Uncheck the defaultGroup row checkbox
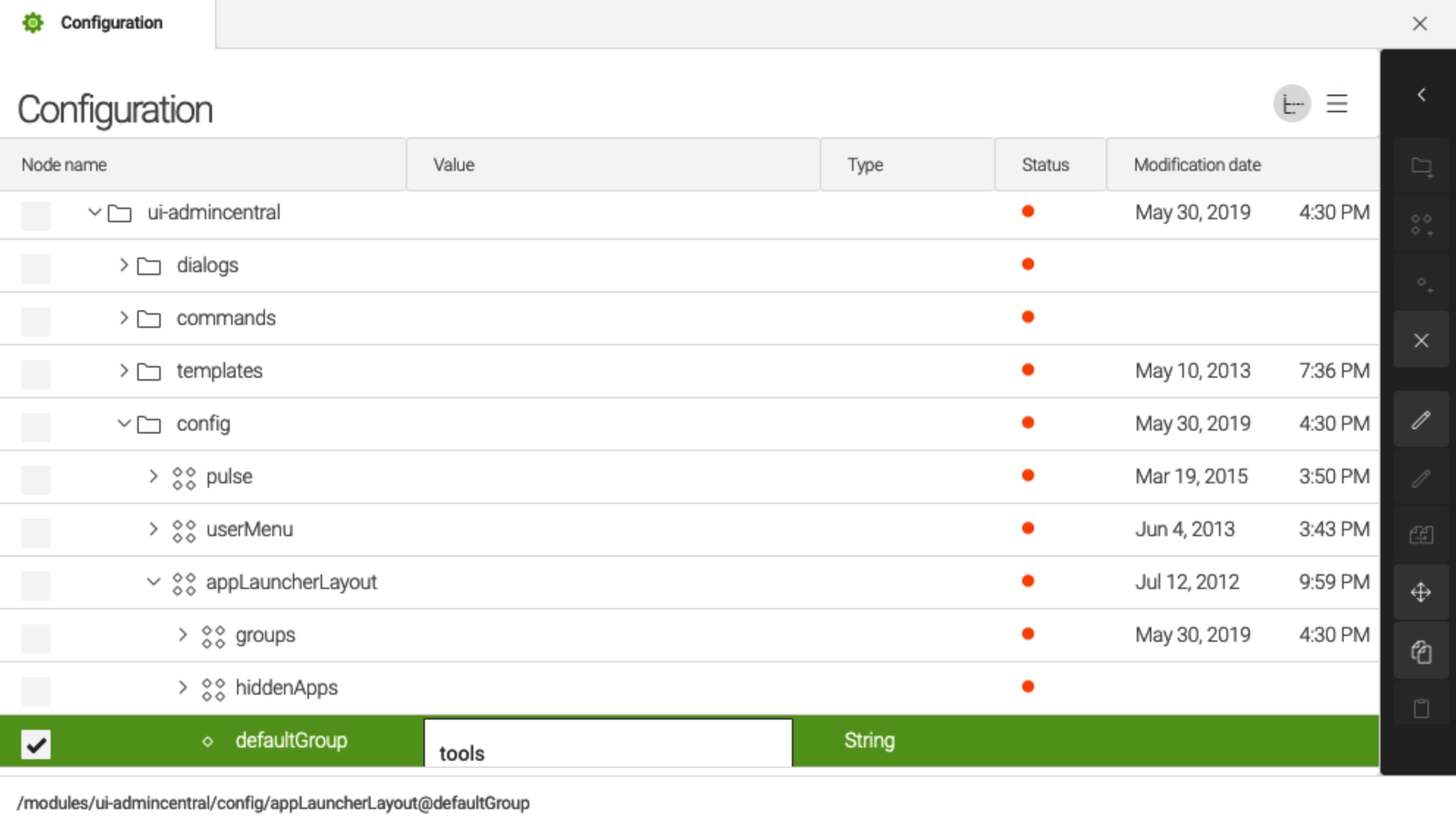 pos(36,744)
